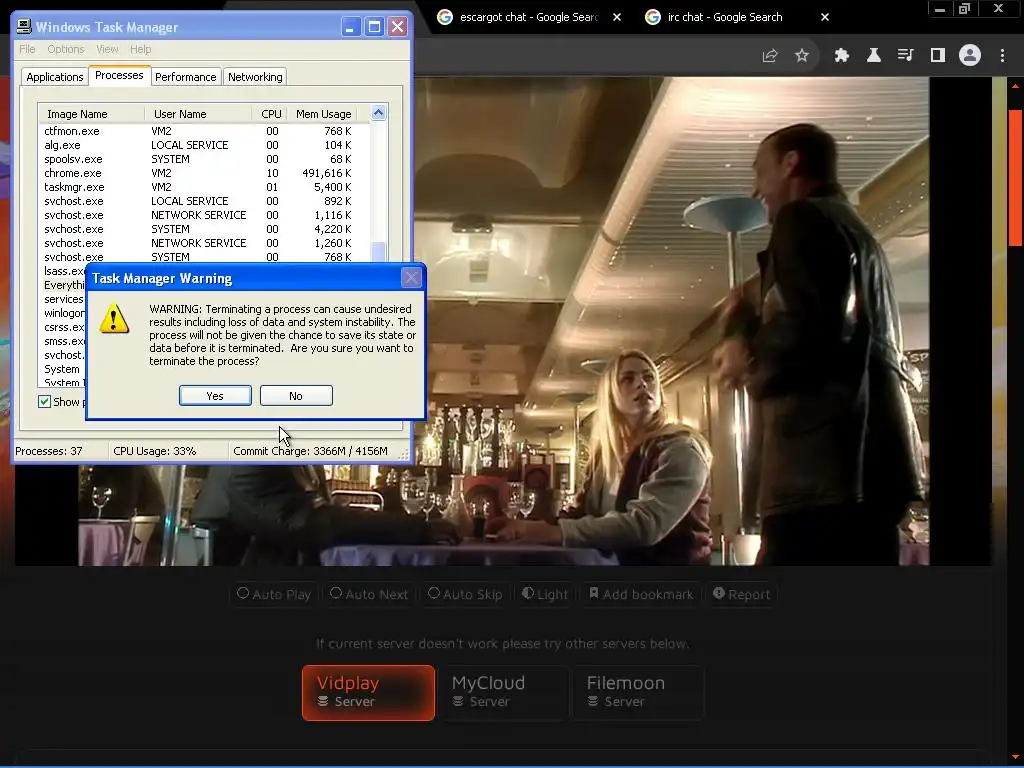Screen dimensions: 1024x768
Task: Minimize the Windows Task Manager window
Action: pyautogui.click(x=351, y=27)
